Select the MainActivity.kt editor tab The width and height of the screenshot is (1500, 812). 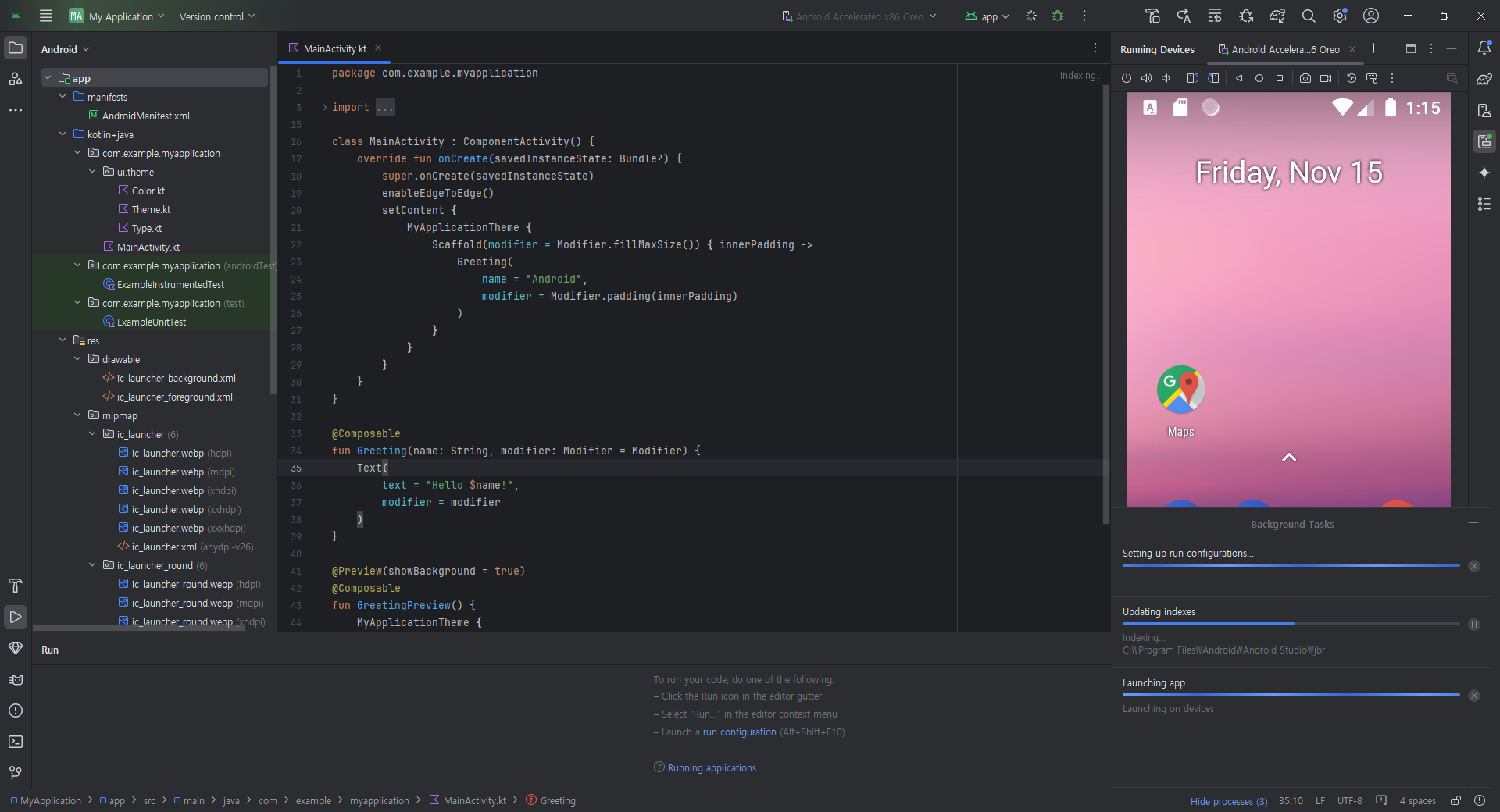click(x=335, y=48)
